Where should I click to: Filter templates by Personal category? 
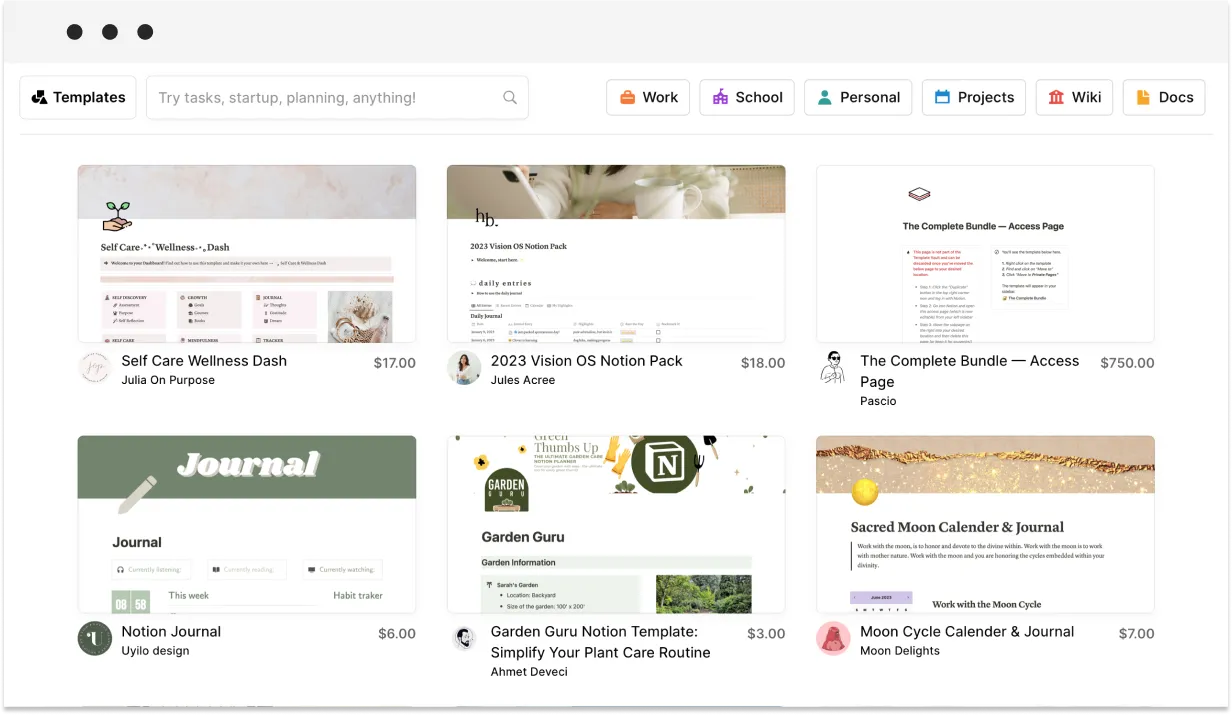[858, 97]
